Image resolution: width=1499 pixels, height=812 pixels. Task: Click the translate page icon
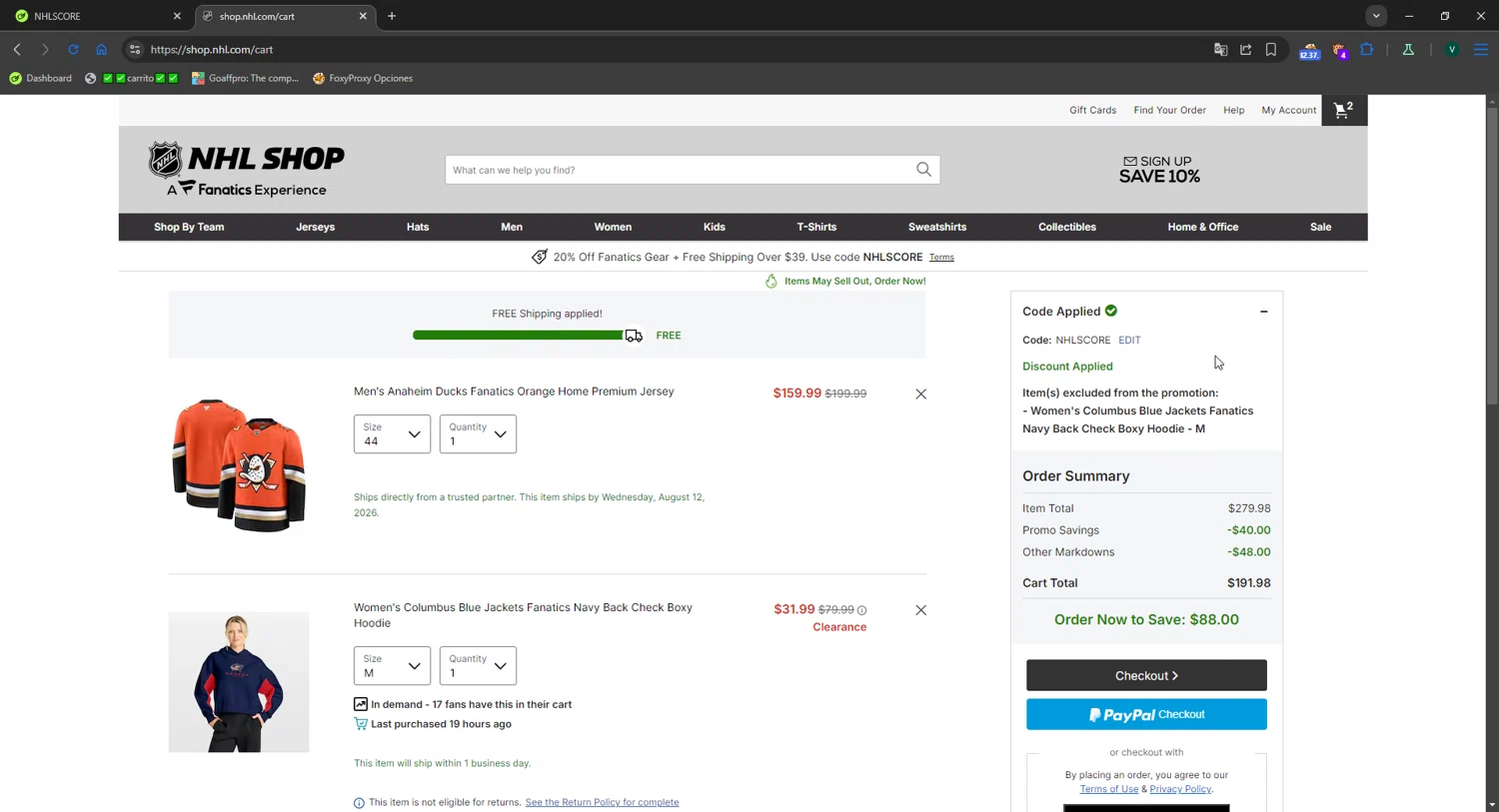coord(1220,49)
